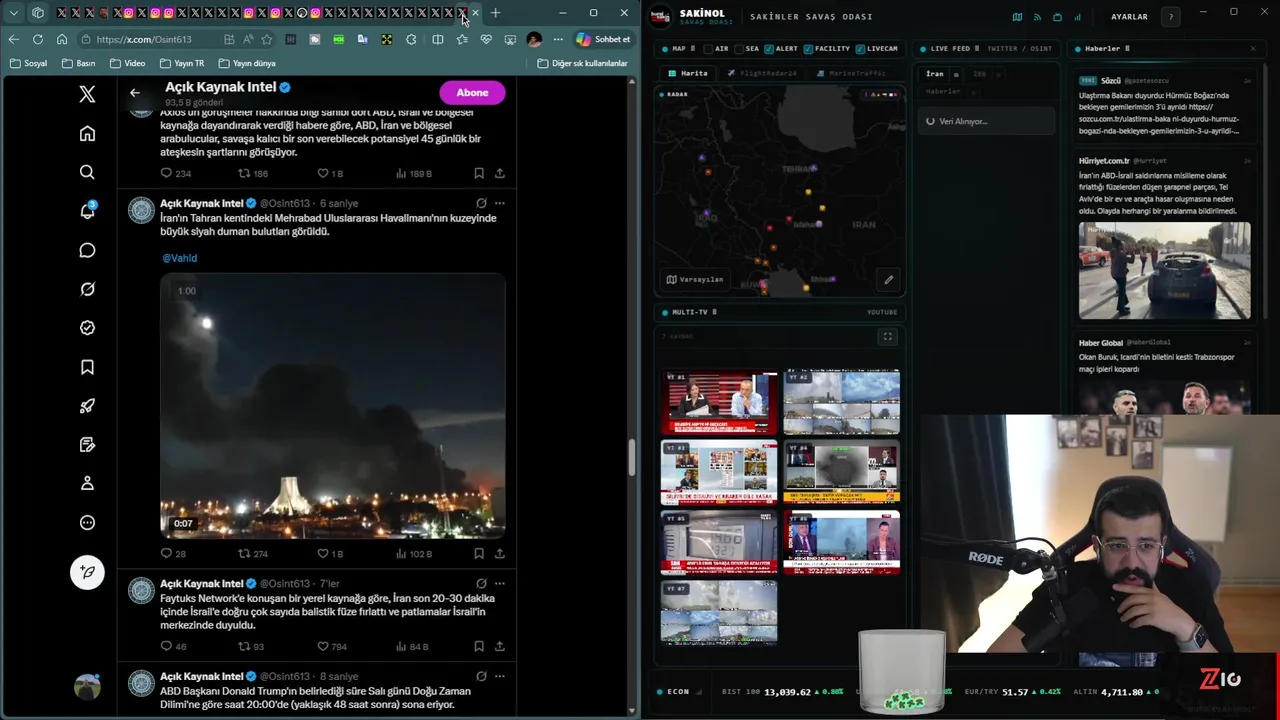Image resolution: width=1280 pixels, height=720 pixels.
Task: Open Hürriyet news car image
Action: coord(1164,270)
